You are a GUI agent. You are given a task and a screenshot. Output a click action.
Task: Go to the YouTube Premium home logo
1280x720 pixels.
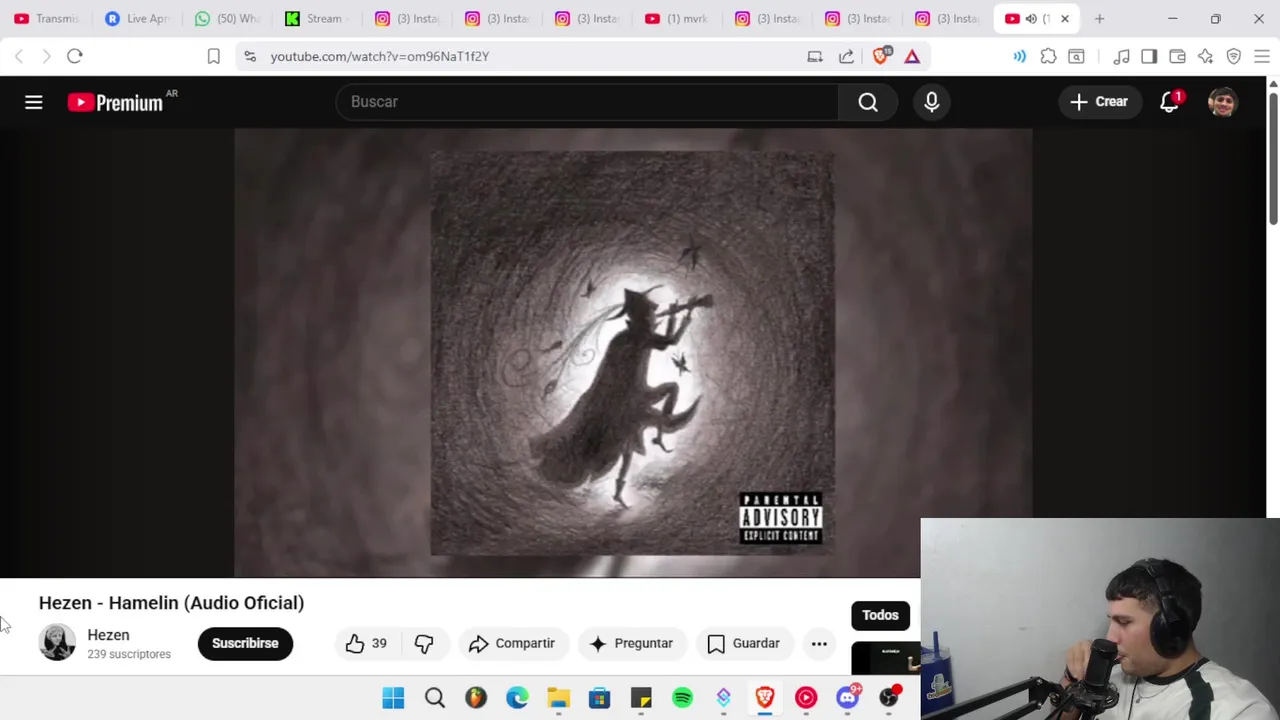tap(115, 102)
